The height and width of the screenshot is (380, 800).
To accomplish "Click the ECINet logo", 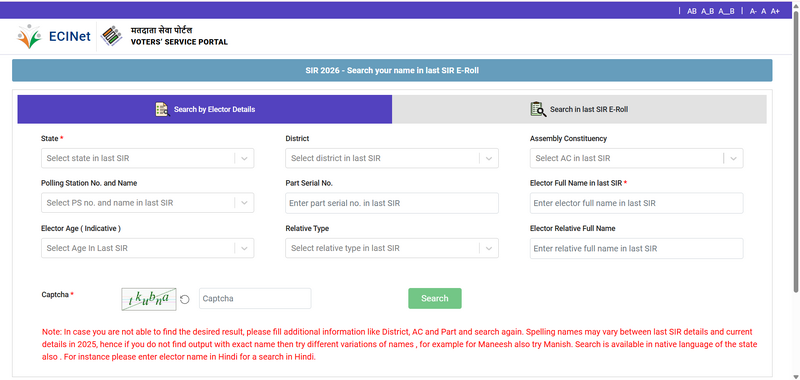I will click(54, 36).
